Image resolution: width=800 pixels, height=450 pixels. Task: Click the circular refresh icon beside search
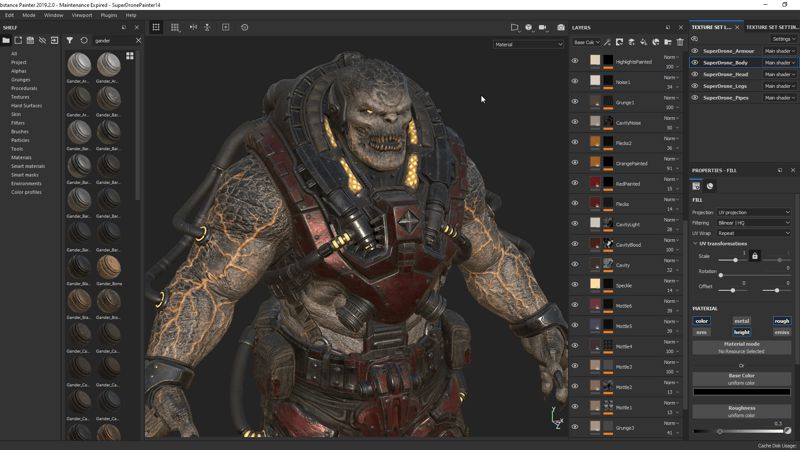click(84, 40)
